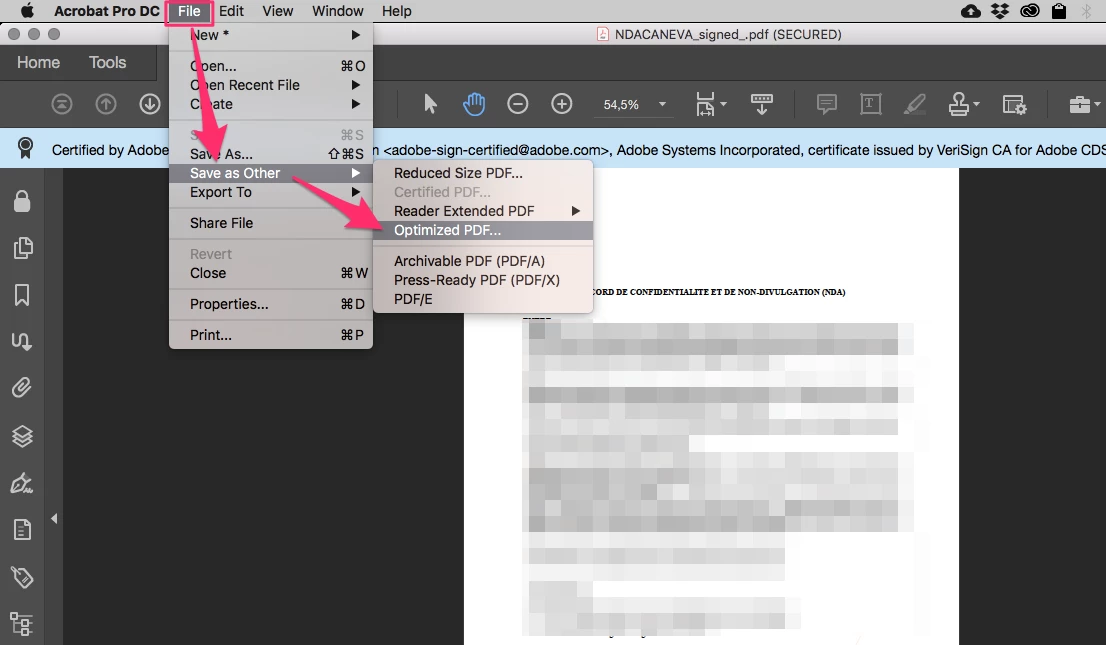
Task: Expand the Export To submenu
Action: [271, 193]
